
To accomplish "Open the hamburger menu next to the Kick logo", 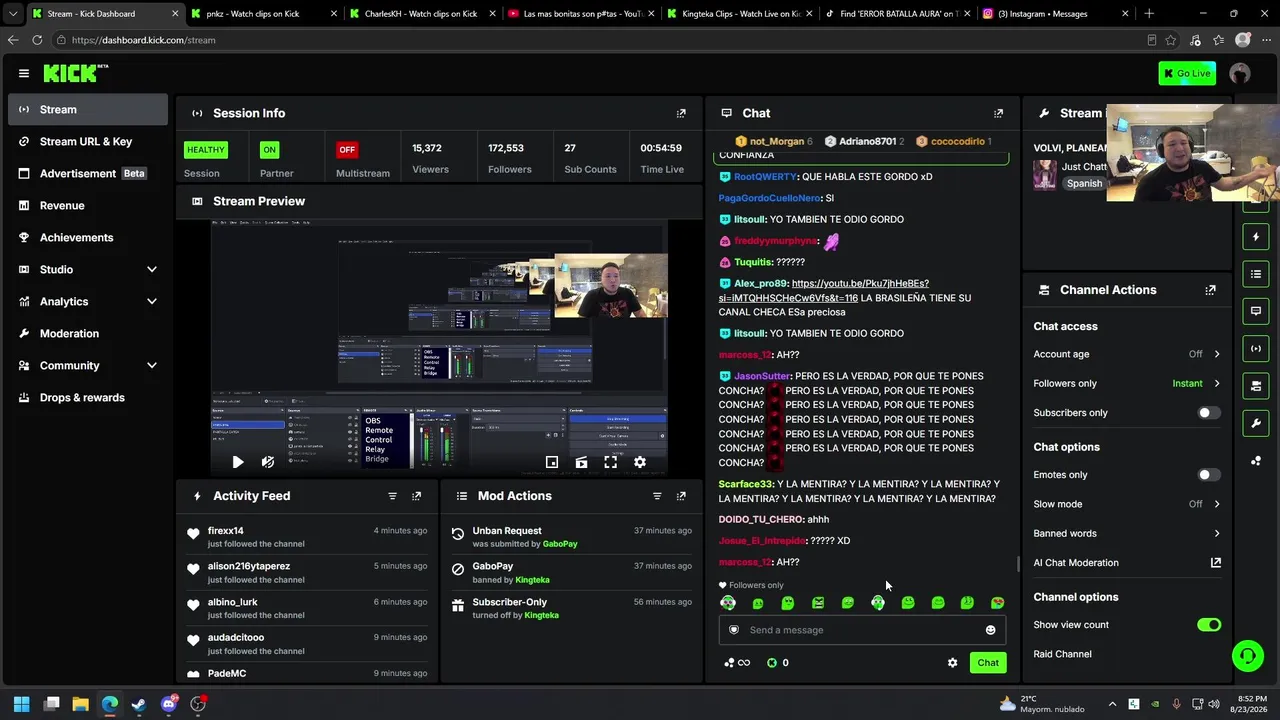I will pos(24,73).
